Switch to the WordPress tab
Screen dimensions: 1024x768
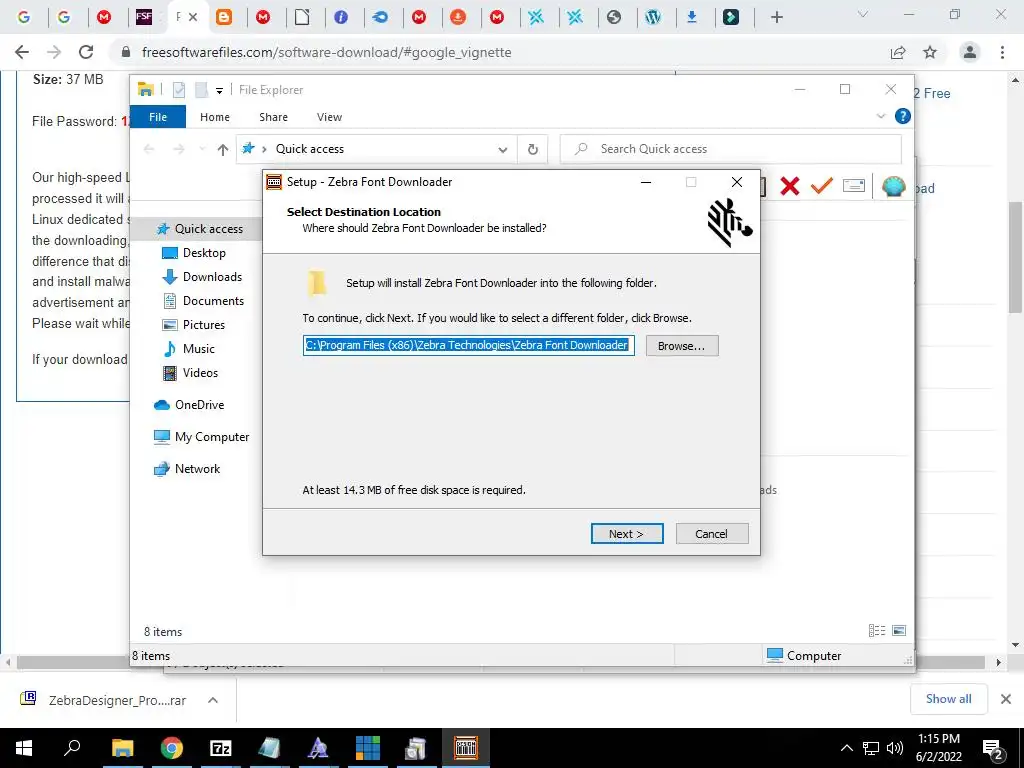pyautogui.click(x=653, y=17)
